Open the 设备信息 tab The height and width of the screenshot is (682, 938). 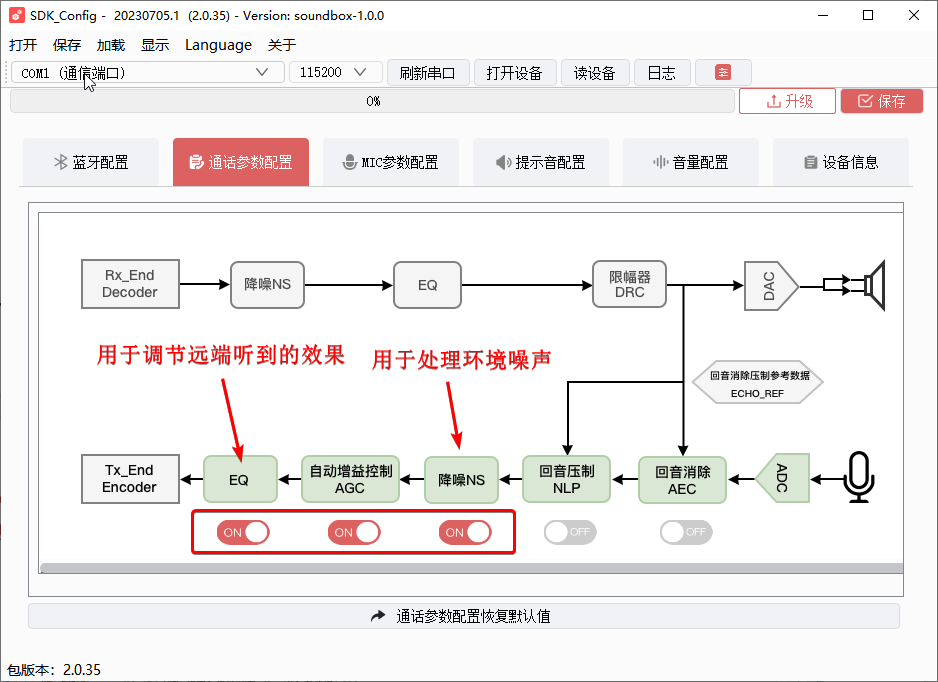click(841, 162)
